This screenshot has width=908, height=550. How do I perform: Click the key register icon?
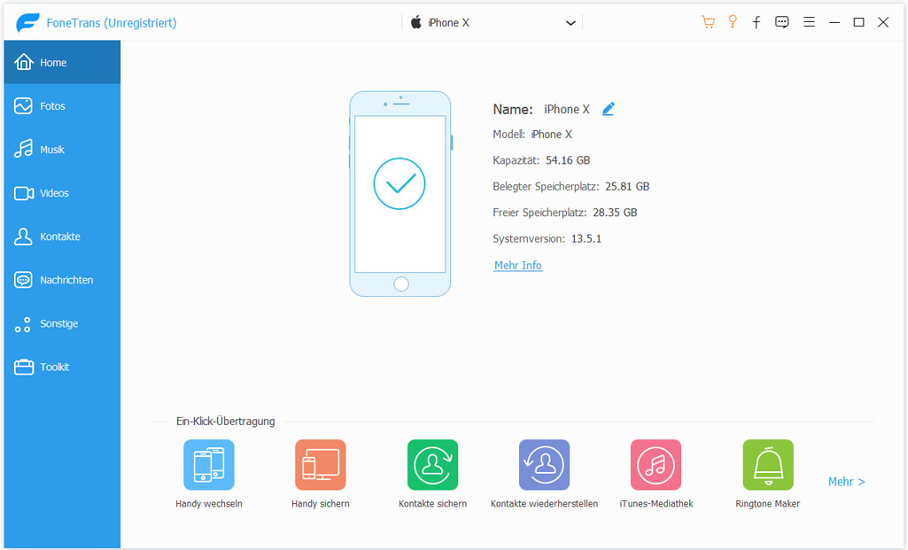click(733, 22)
